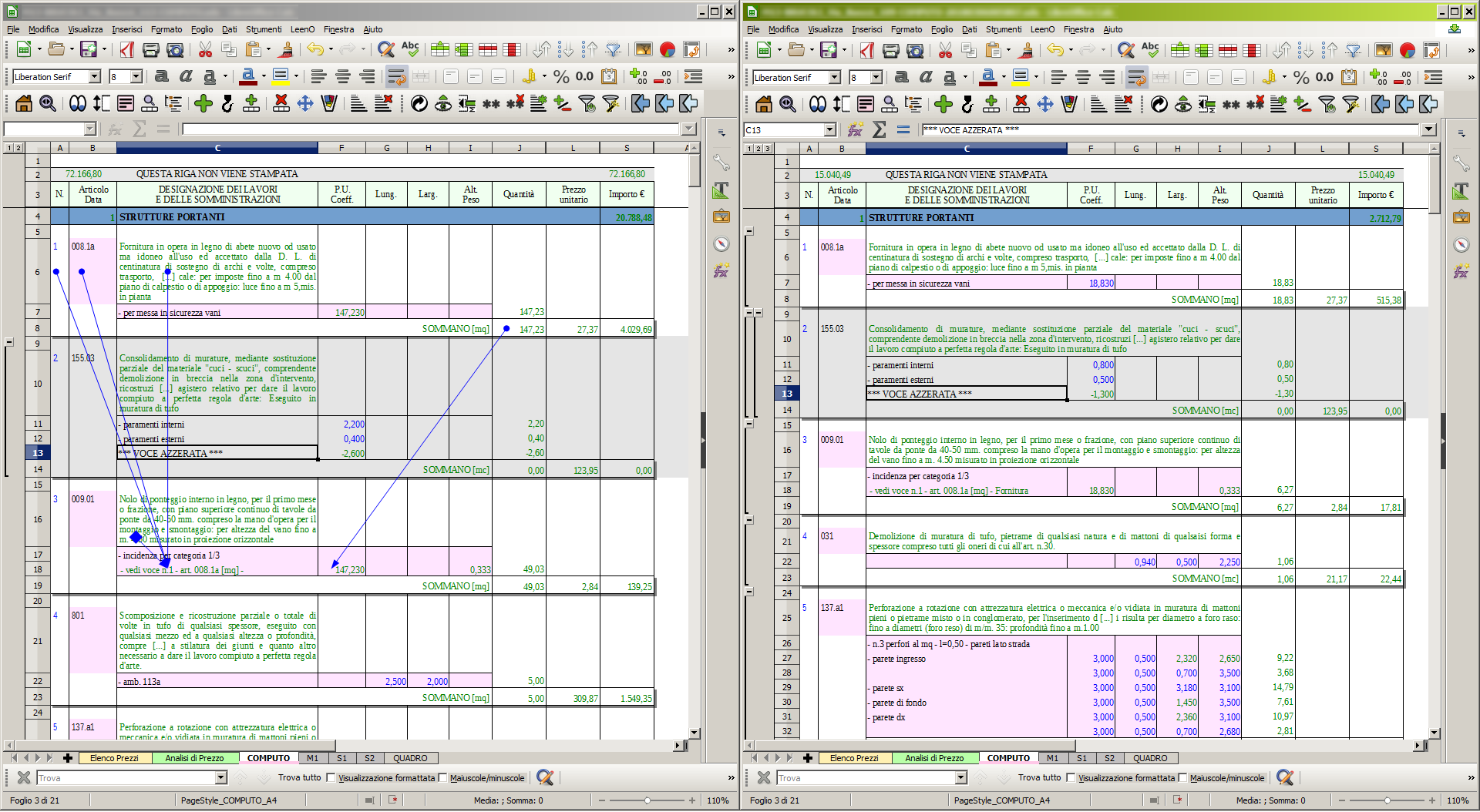Image resolution: width=1480 pixels, height=812 pixels.
Task: Open font size dropdown in right window
Action: pos(876,77)
